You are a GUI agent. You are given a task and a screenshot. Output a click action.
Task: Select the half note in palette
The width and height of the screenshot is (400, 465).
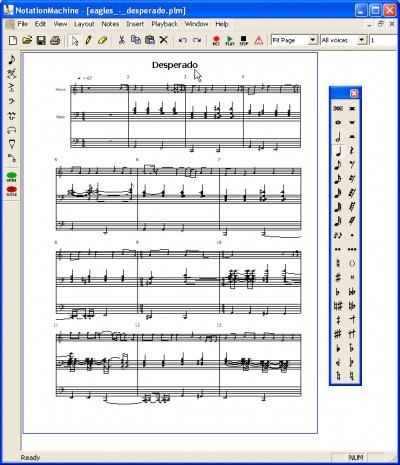coord(338,137)
